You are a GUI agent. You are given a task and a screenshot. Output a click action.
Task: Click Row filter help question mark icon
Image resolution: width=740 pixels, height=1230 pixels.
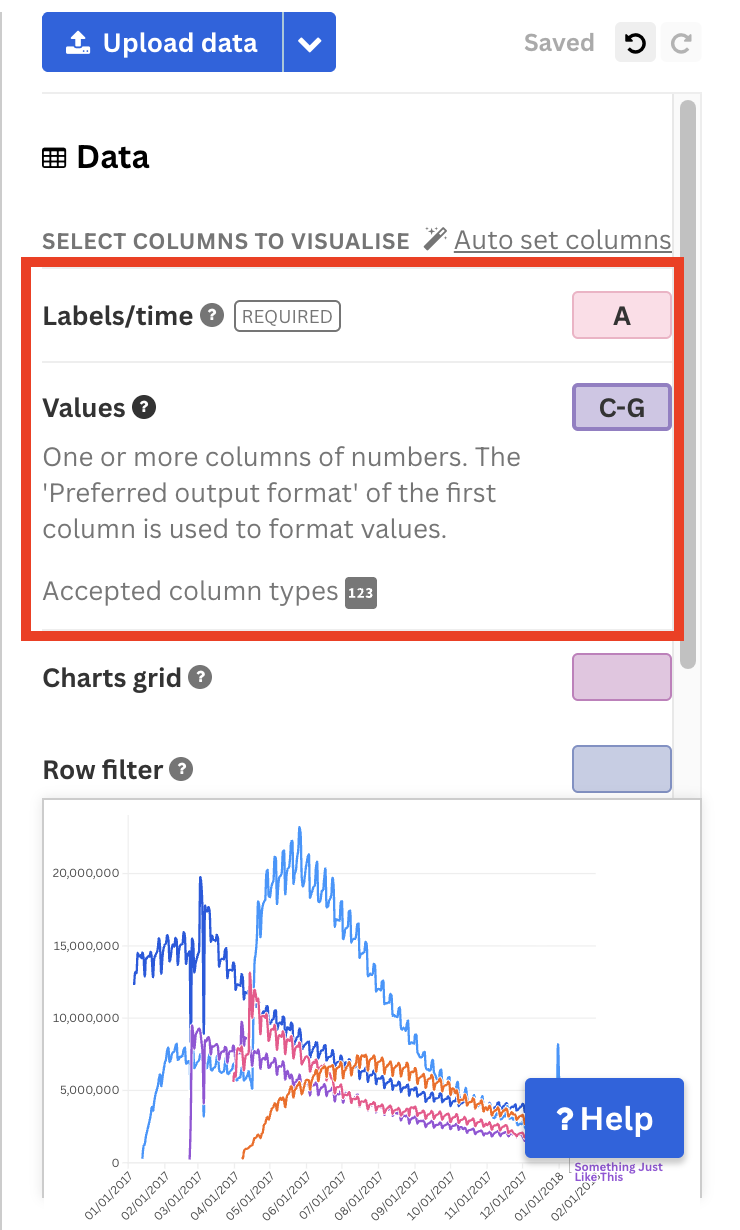[x=181, y=769]
